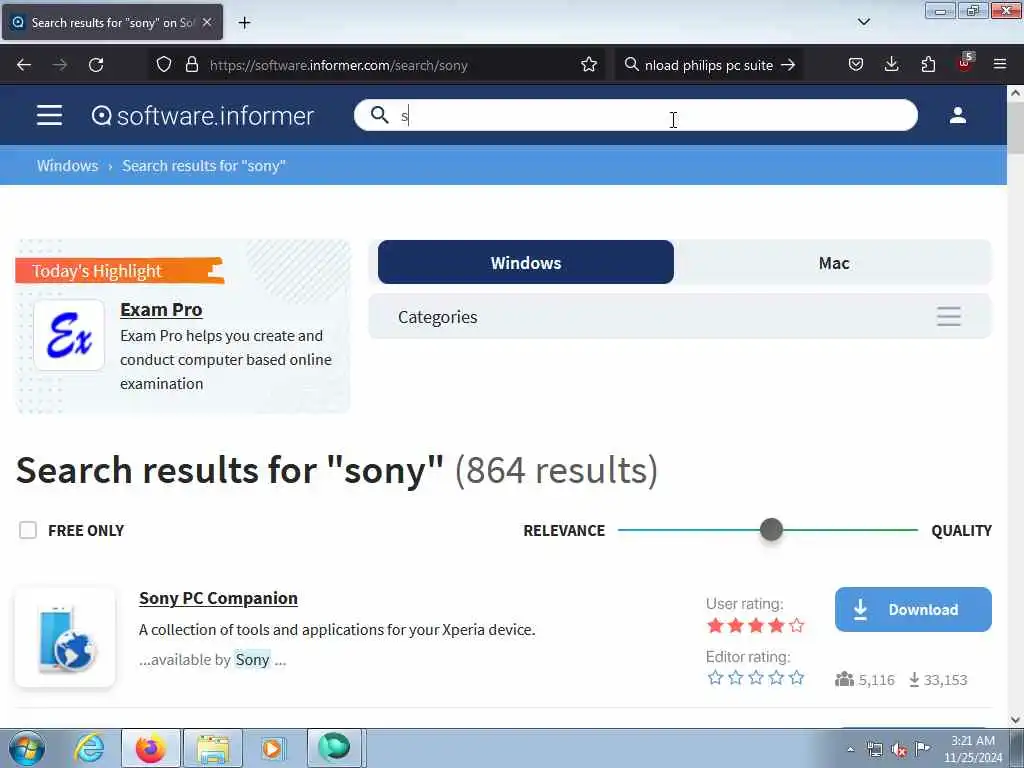1024x768 pixels.
Task: Go back with browser back arrow
Action: point(24,65)
